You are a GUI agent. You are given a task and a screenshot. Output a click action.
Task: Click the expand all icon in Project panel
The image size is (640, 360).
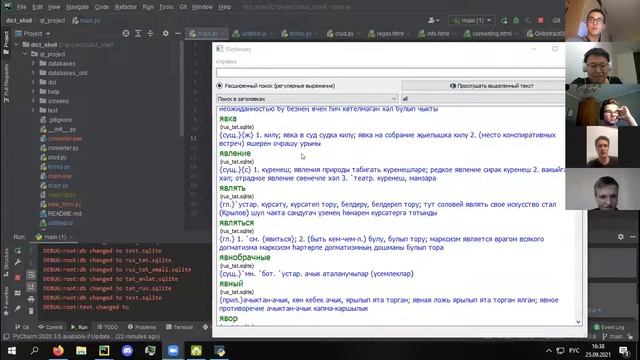(x=138, y=33)
